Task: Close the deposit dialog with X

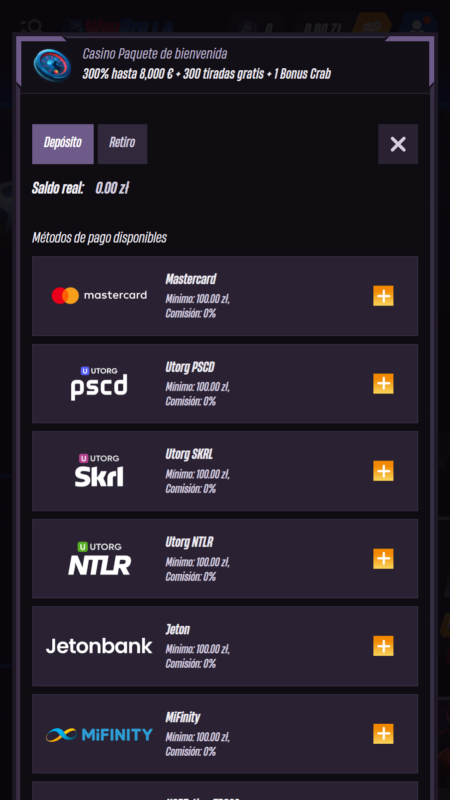Action: click(398, 144)
